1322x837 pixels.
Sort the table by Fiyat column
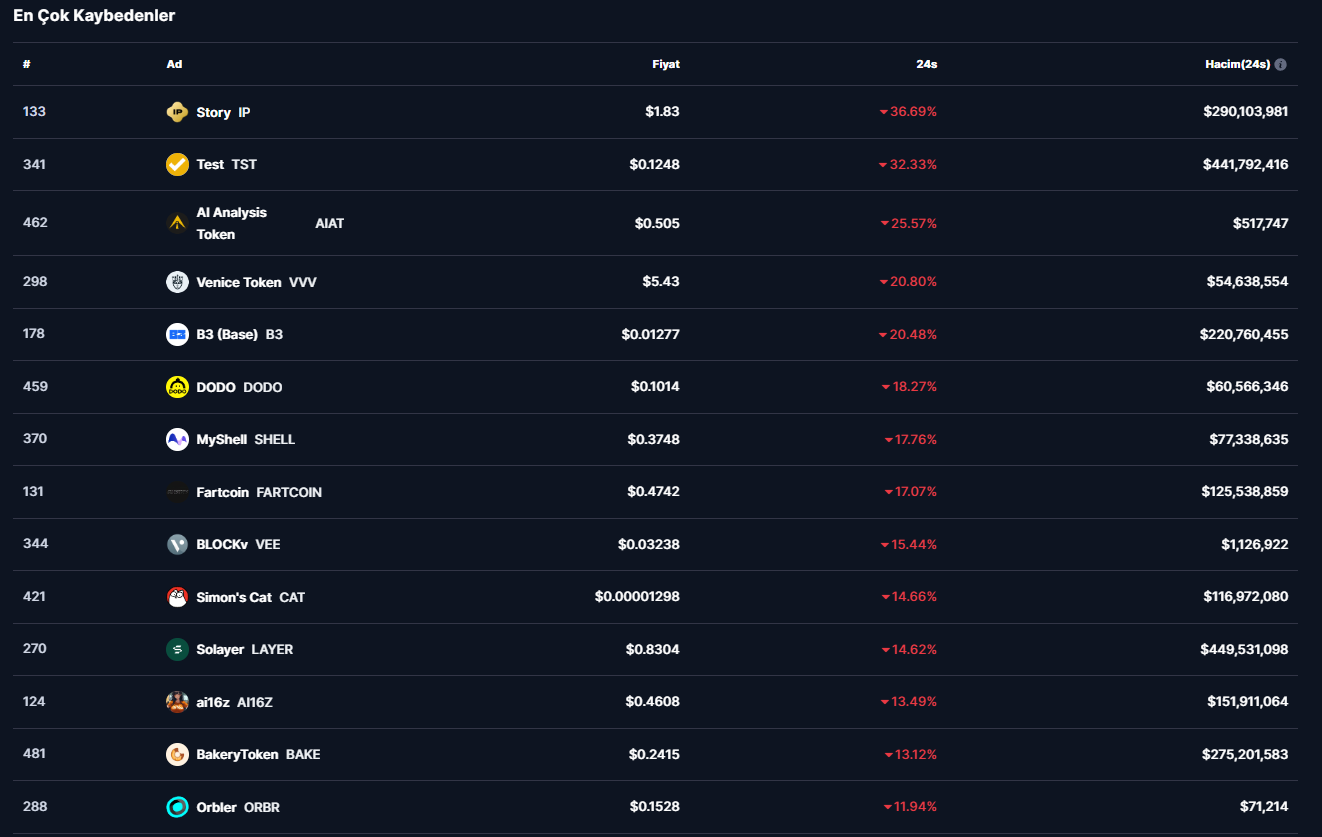coord(665,64)
